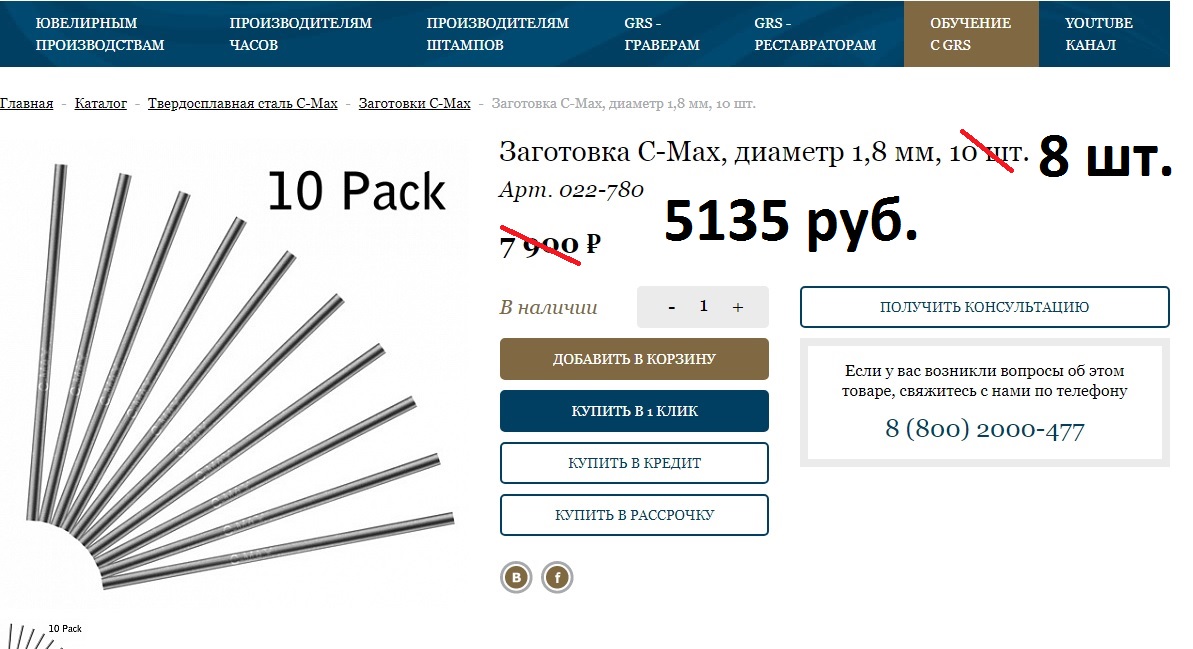
Task: Choose Купить в кредит option
Action: pos(635,463)
